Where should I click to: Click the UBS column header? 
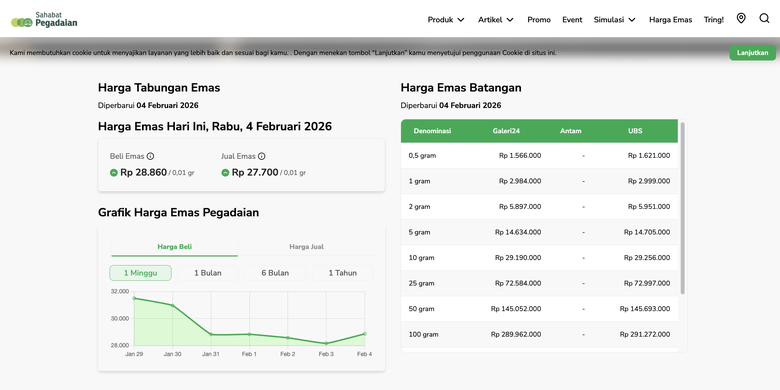pos(635,131)
